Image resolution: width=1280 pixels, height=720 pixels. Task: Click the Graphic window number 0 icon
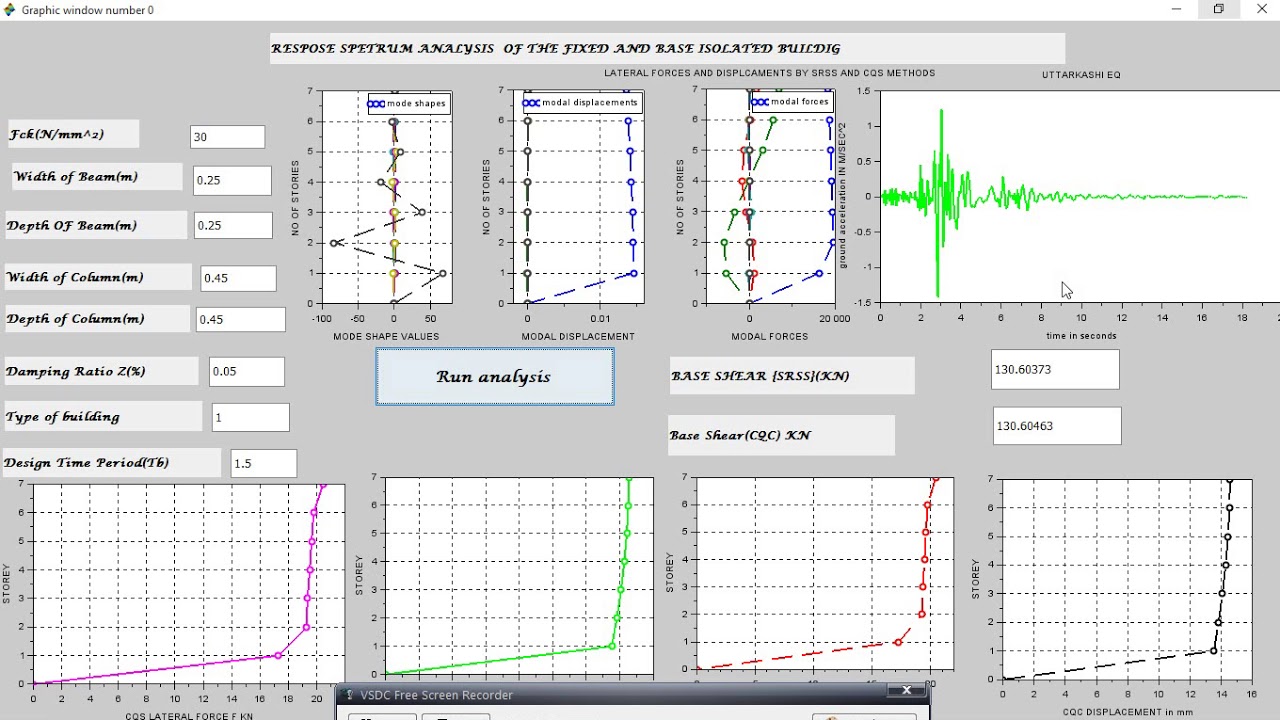tap(9, 10)
